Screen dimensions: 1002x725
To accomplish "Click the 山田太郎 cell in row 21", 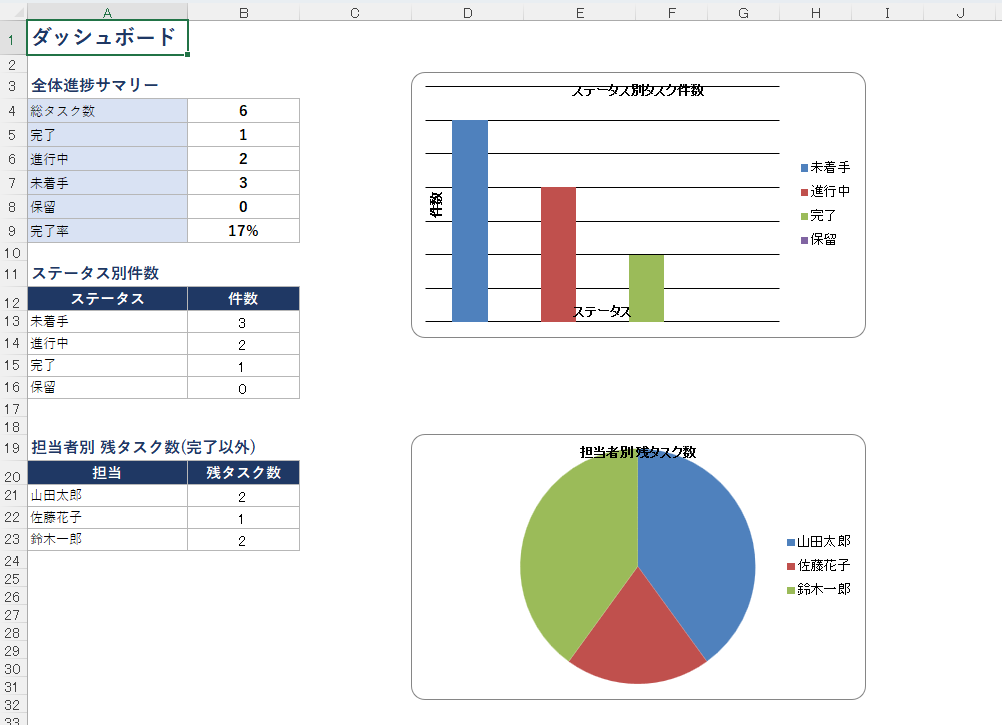I will click(107, 495).
